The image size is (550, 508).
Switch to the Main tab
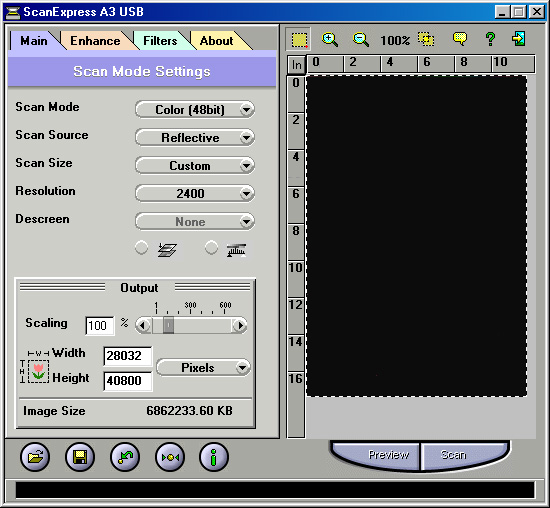34,41
